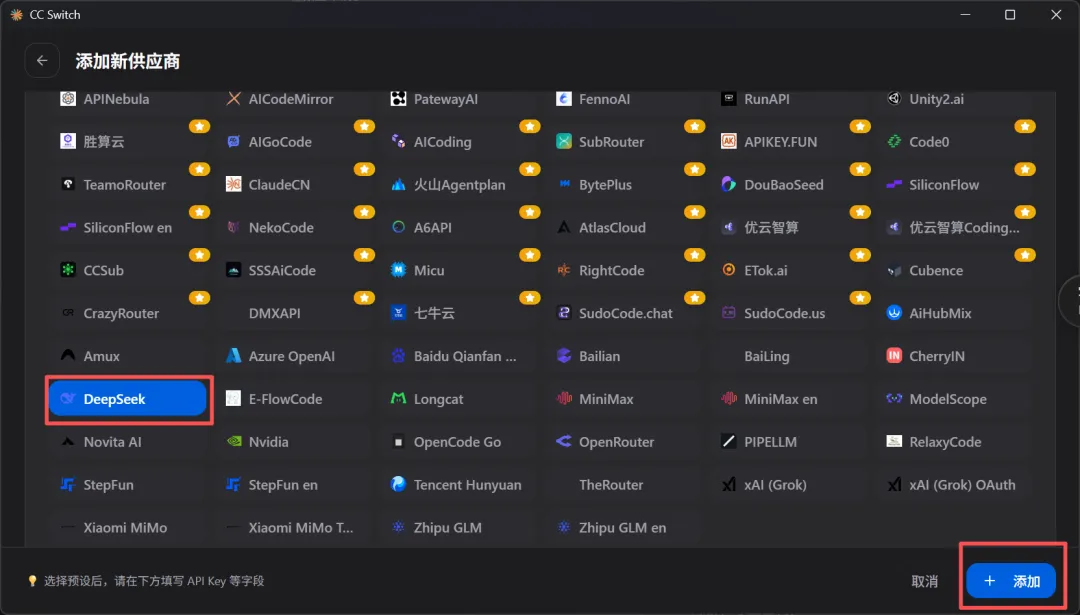Click the TeamoRouter label

click(125, 185)
